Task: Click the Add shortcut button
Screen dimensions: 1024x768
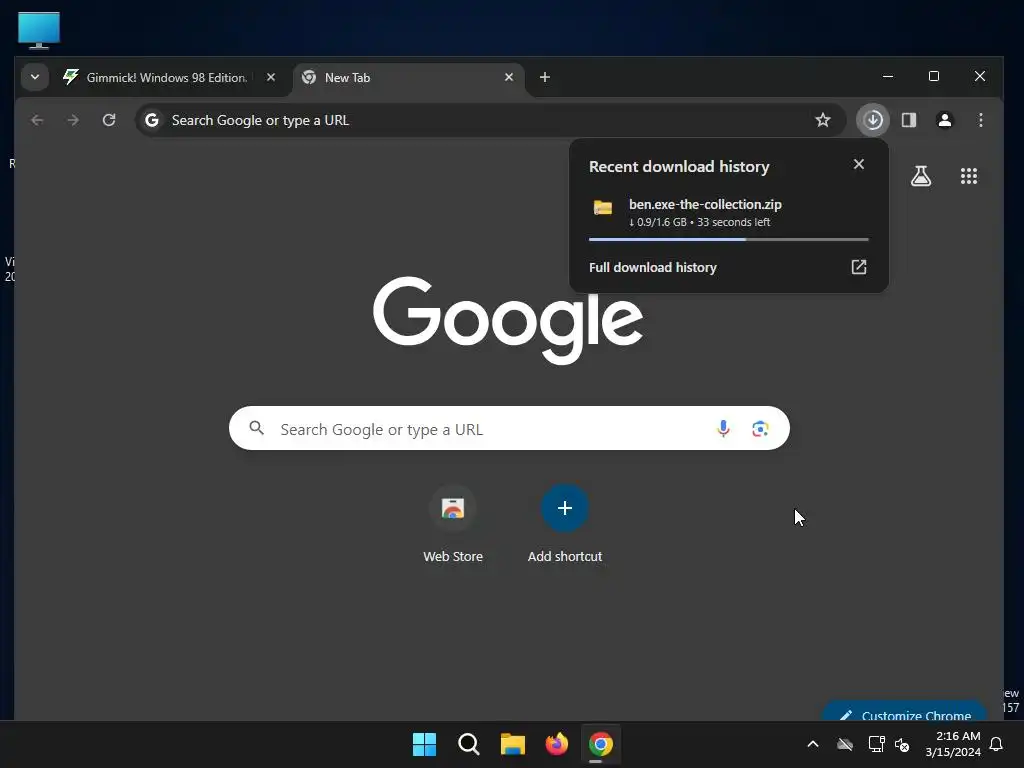Action: pos(565,524)
